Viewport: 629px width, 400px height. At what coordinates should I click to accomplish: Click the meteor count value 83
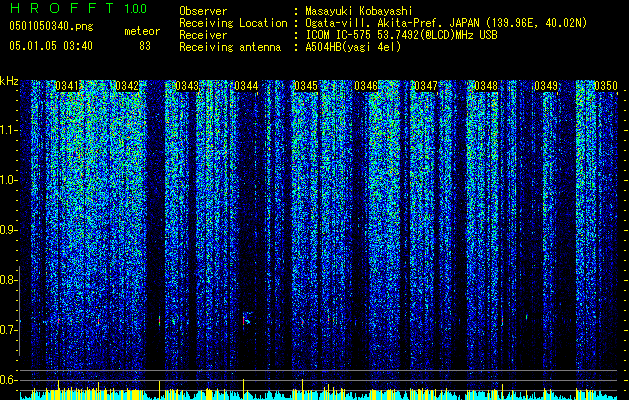(x=145, y=46)
